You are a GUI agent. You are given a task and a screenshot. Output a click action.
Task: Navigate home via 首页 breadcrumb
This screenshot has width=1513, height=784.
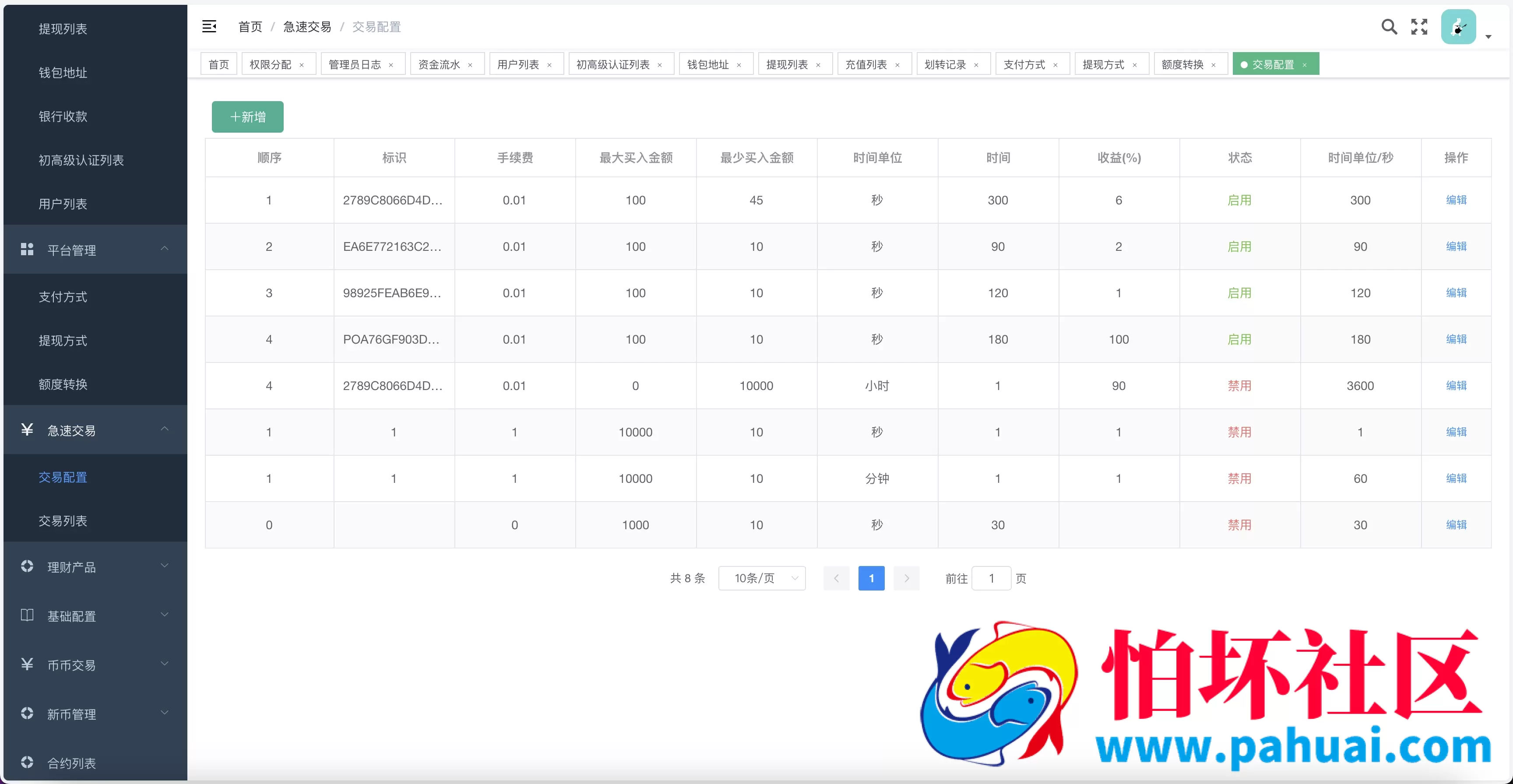point(250,26)
